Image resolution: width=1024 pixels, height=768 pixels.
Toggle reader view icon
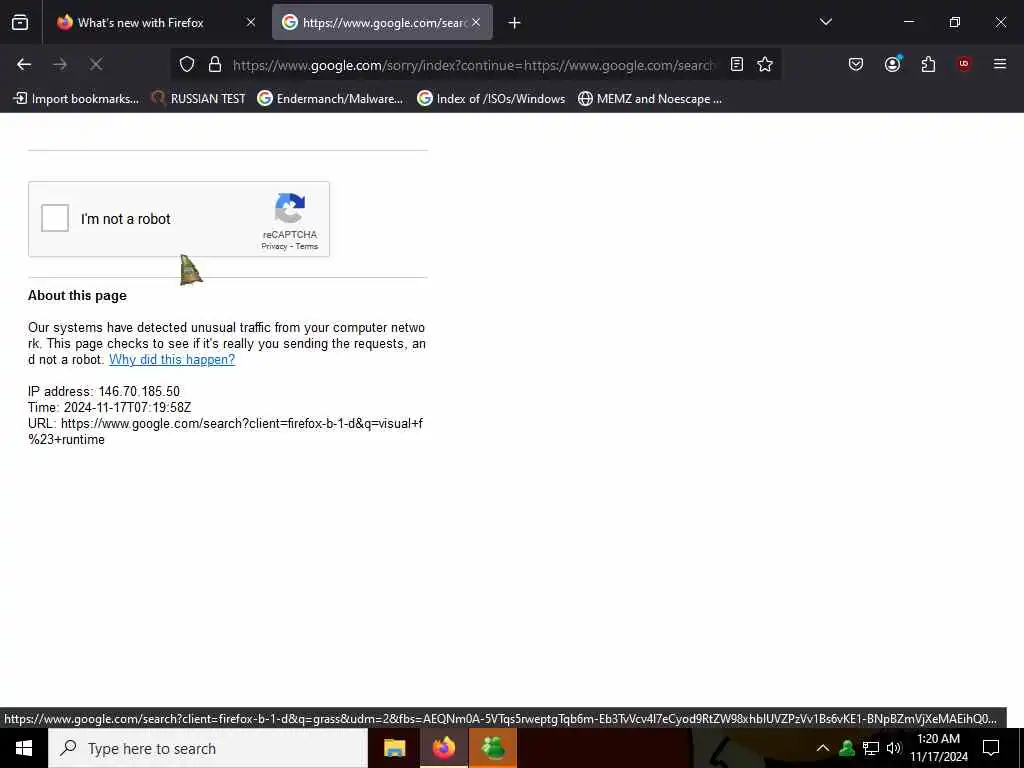(737, 65)
